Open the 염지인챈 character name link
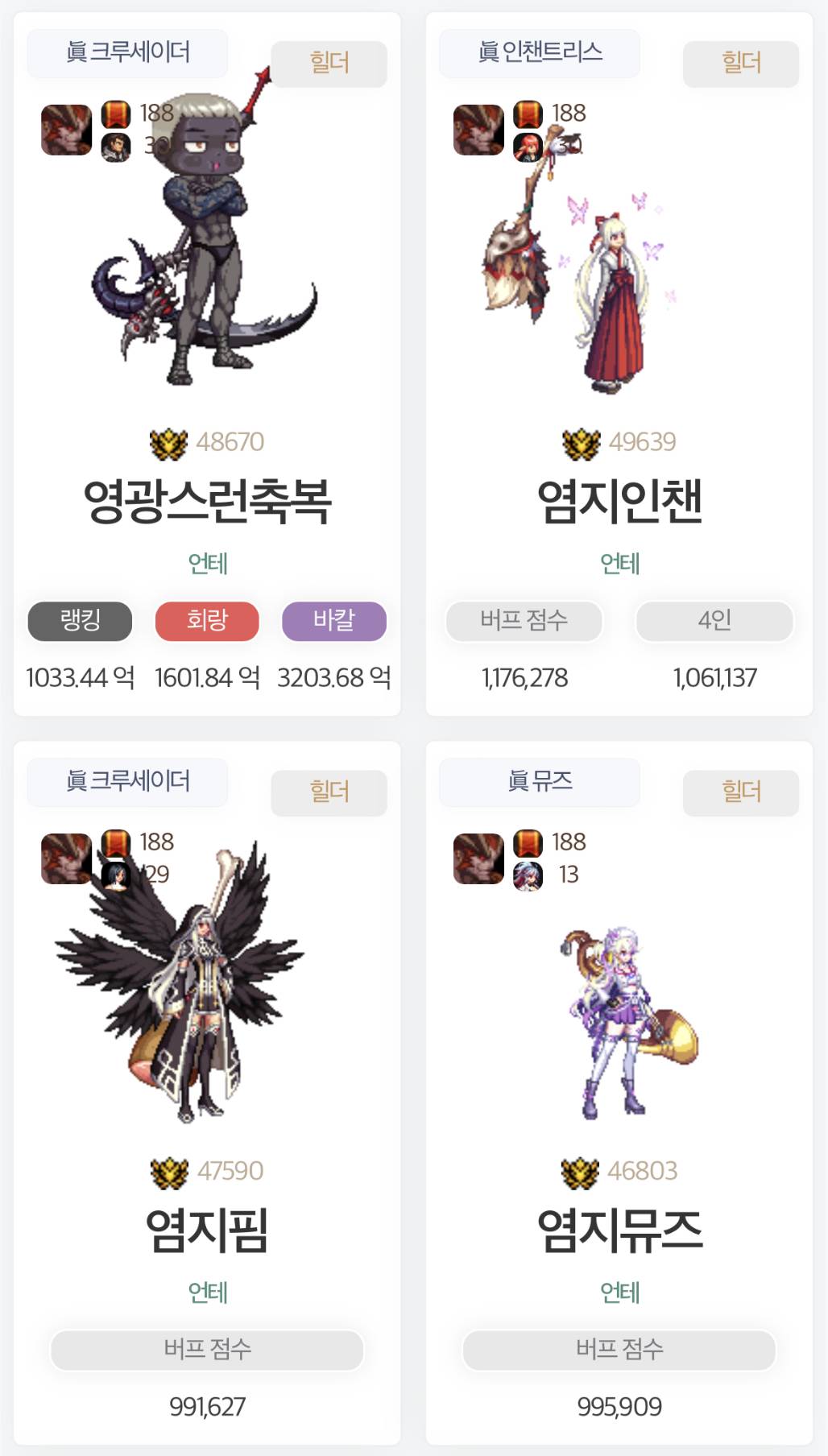 tap(619, 501)
